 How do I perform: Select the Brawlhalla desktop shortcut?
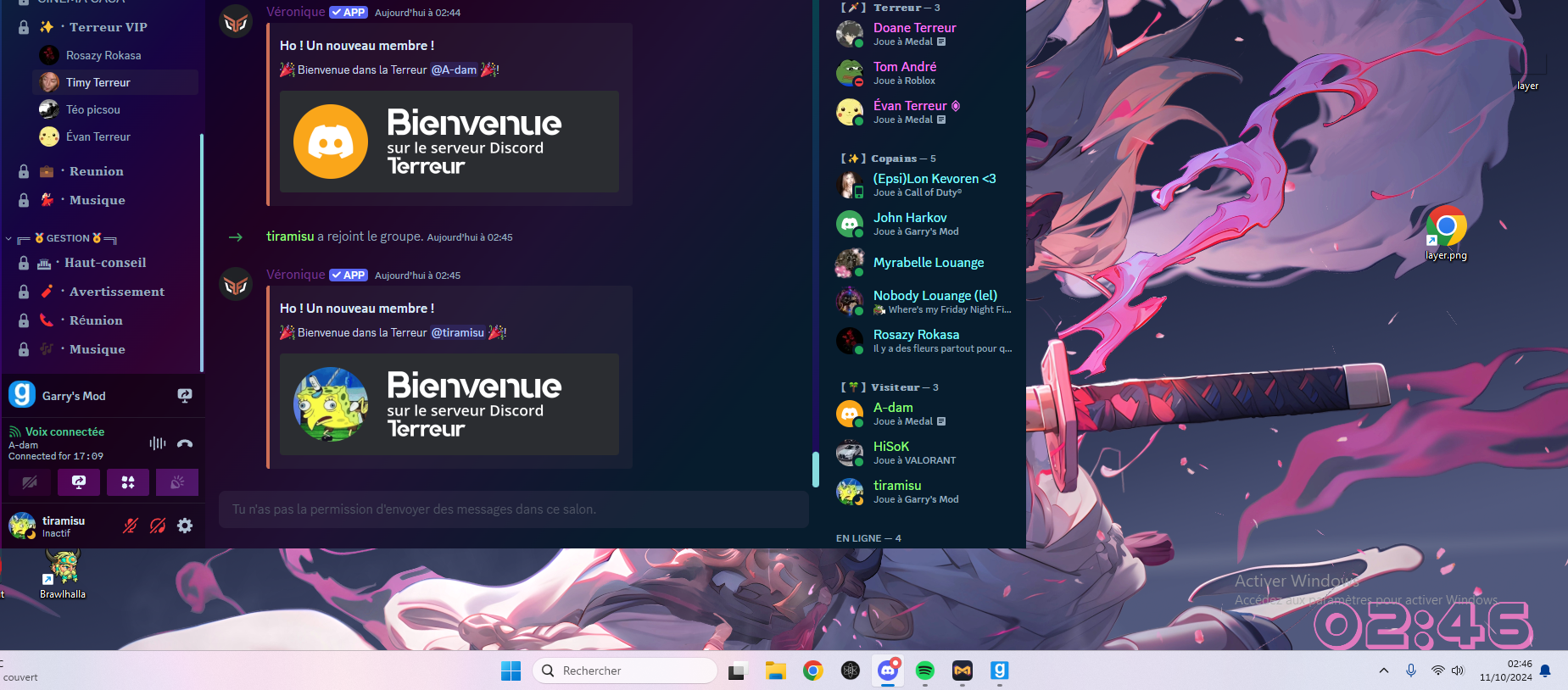coord(63,575)
